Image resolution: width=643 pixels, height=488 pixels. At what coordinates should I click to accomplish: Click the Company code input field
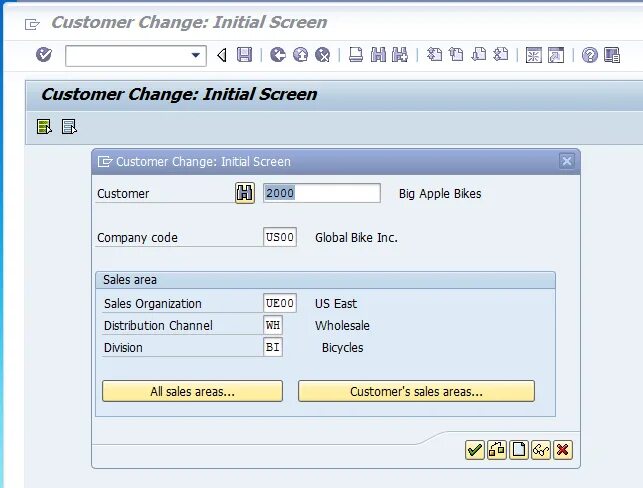[280, 238]
